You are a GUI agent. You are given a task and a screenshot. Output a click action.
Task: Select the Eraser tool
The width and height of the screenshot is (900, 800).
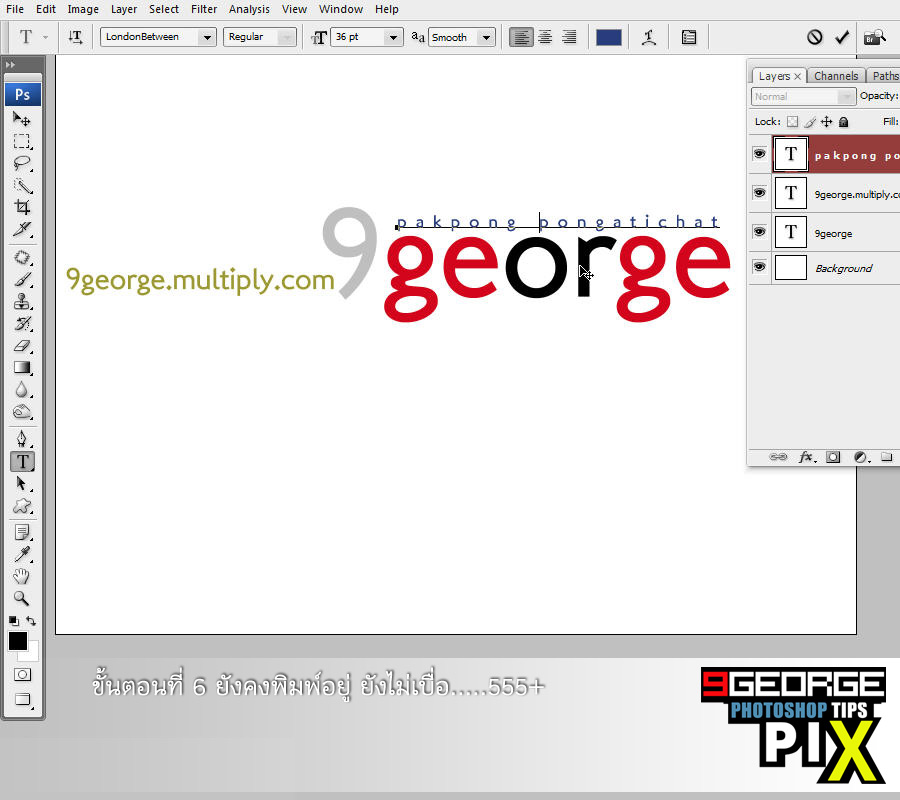point(22,345)
